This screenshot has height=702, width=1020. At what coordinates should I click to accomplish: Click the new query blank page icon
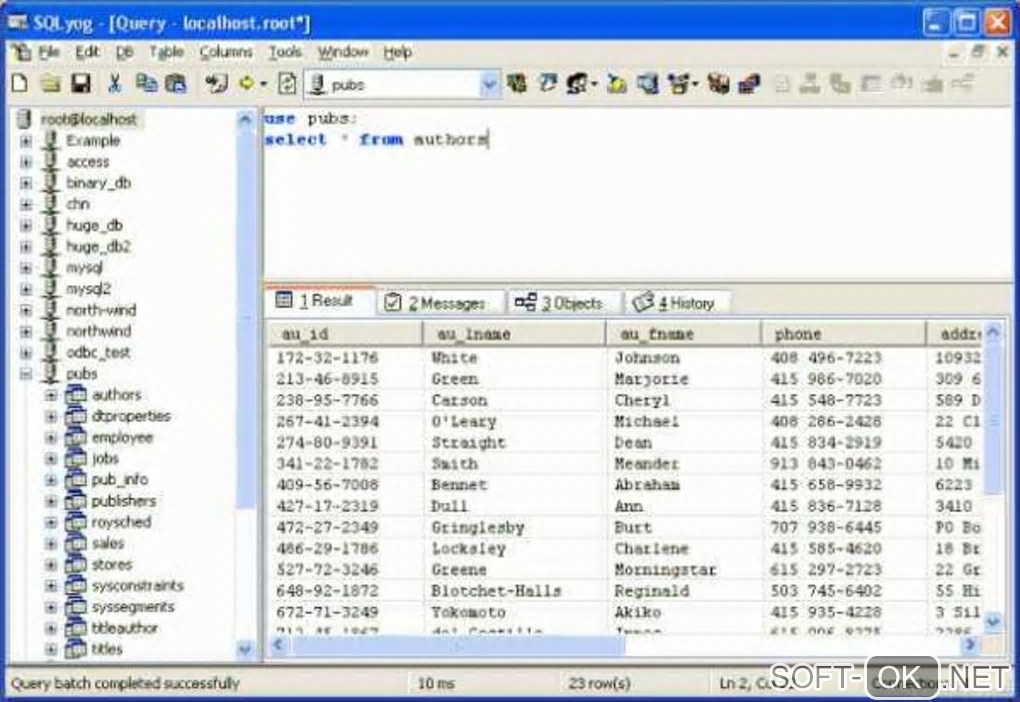coord(20,83)
